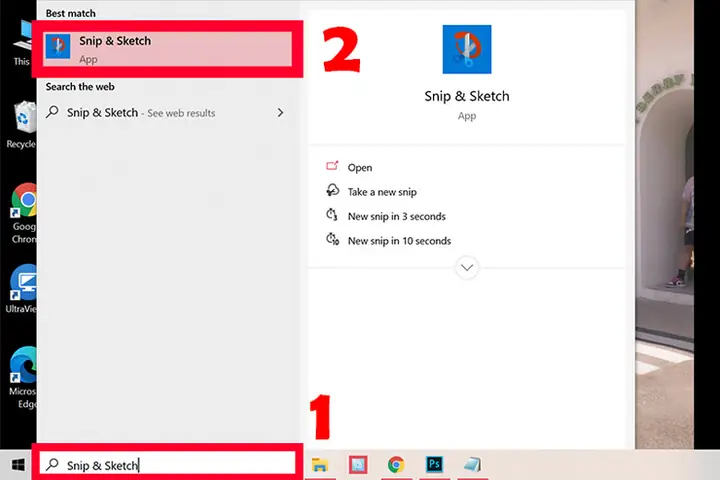
Task: Expand web results arrow for Snip & Sketch
Action: (280, 113)
